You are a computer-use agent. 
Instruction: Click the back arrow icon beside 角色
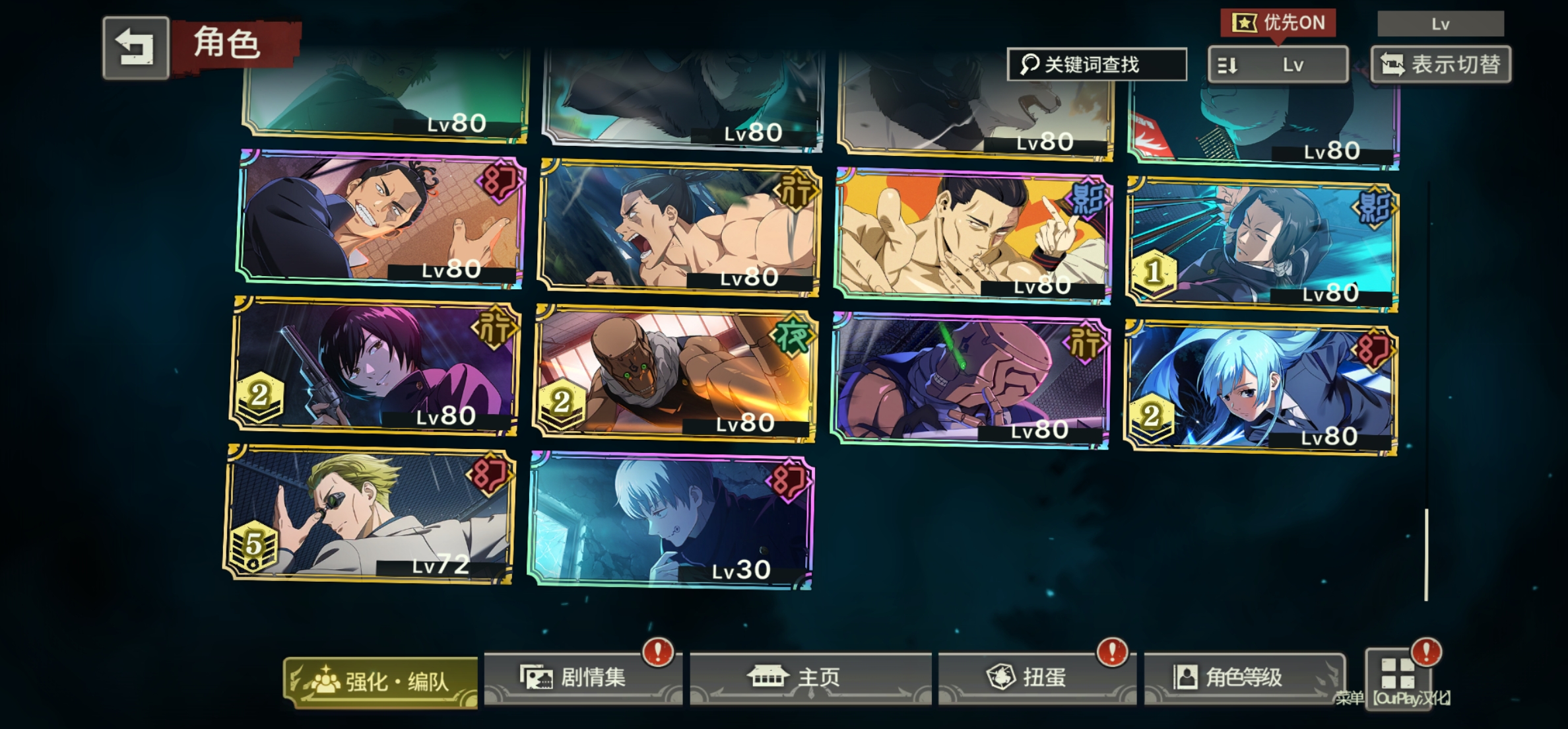click(x=135, y=48)
